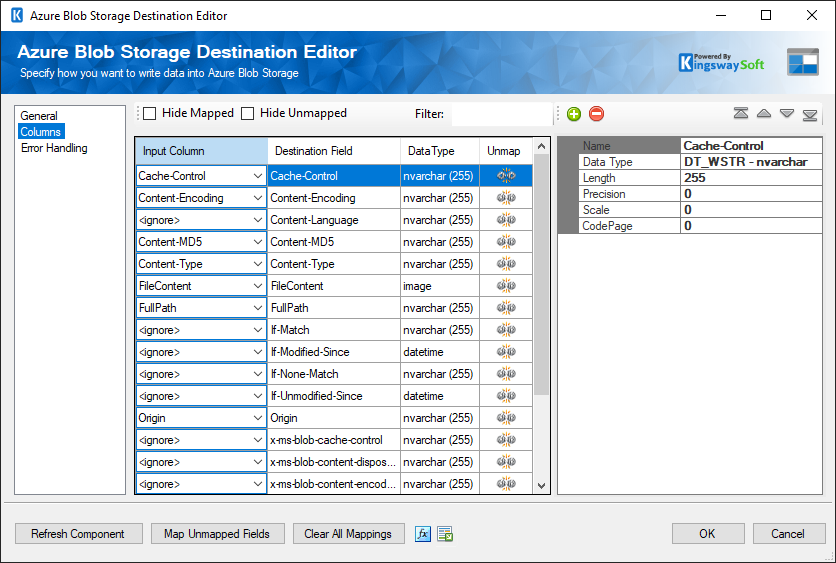The width and height of the screenshot is (836, 563).
Task: Unmap the Content-MD5 field
Action: 506,242
